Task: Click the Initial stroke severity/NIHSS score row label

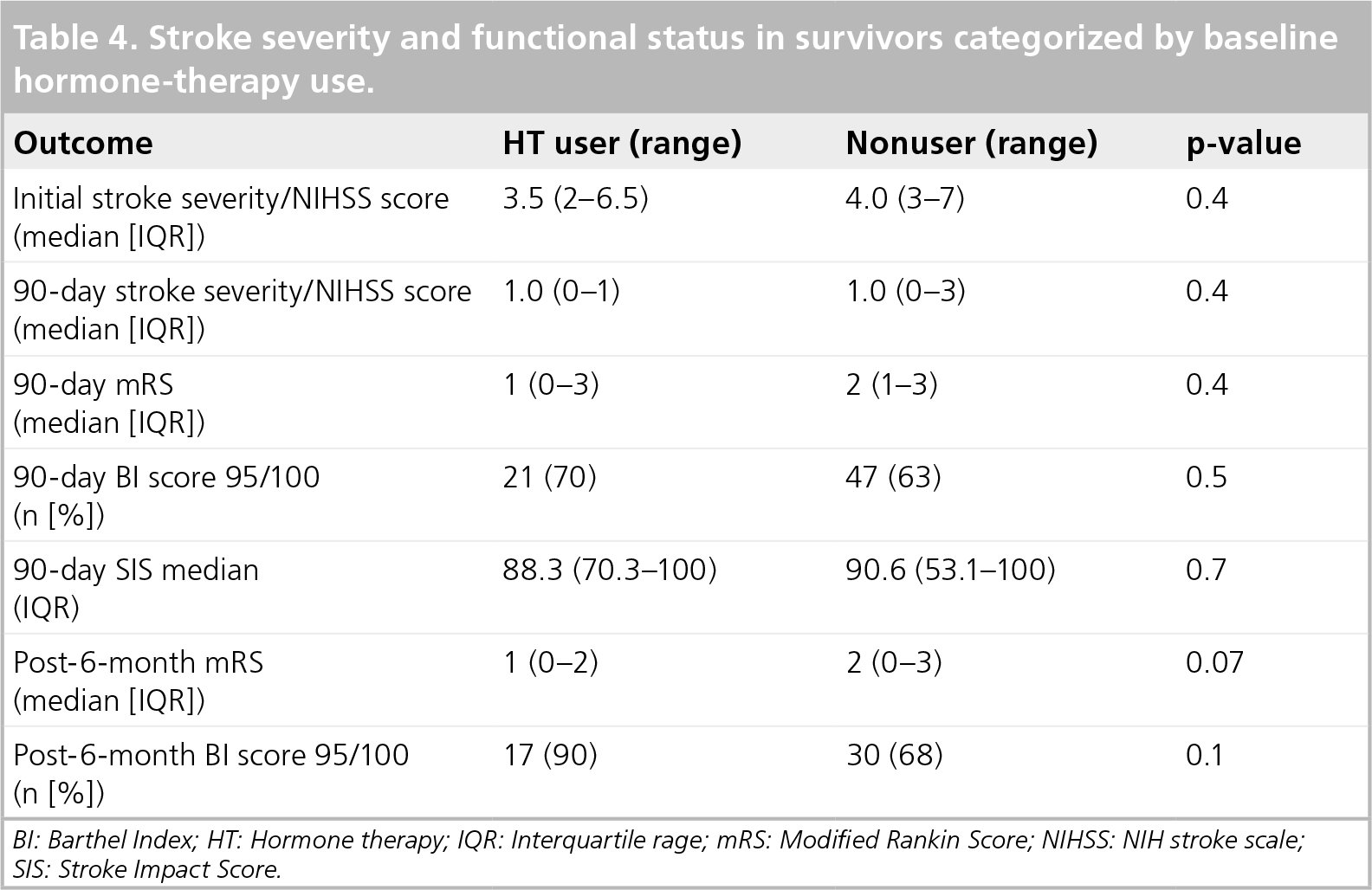Action: point(231,217)
